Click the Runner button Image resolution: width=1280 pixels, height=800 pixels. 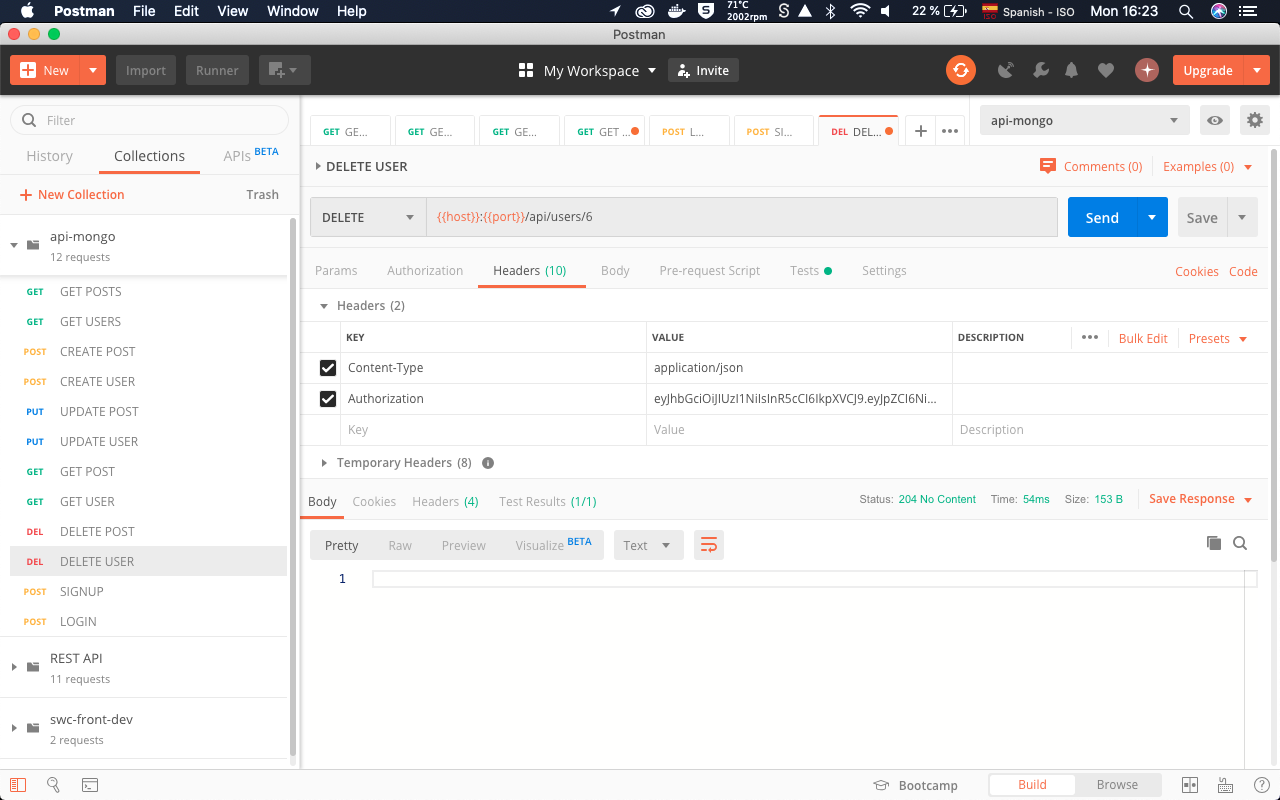(x=217, y=70)
